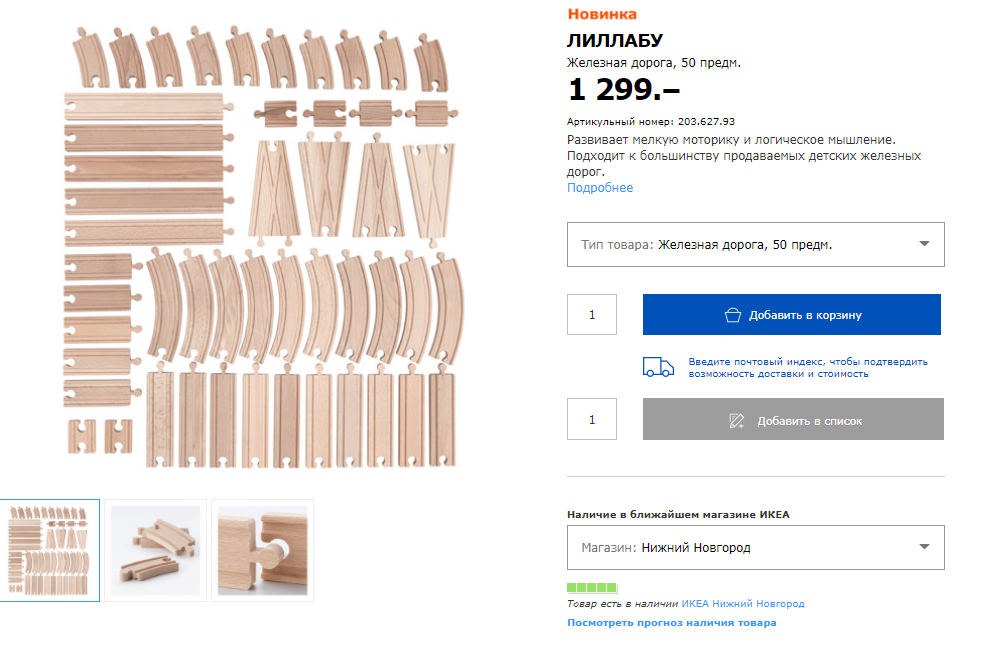Screen dimensions: 990x670
Task: Open Посмотреть прогноз наличия товара link
Action: pos(671,623)
